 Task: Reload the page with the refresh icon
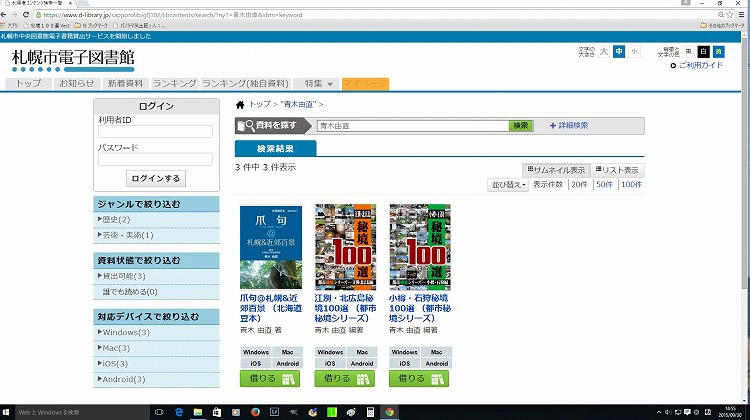[26, 15]
